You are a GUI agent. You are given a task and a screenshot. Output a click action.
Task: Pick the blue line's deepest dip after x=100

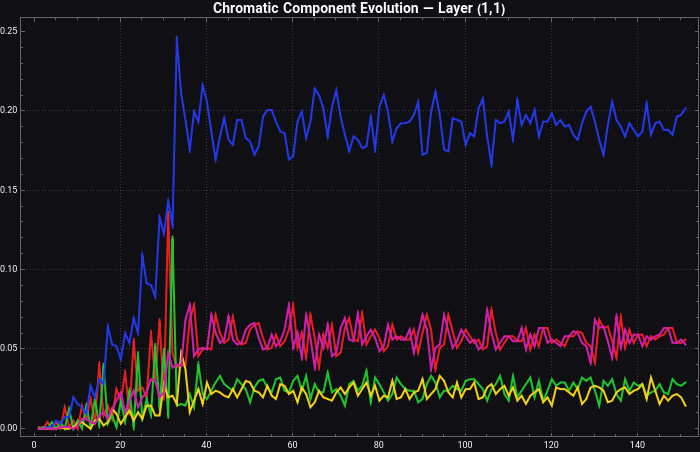click(491, 165)
